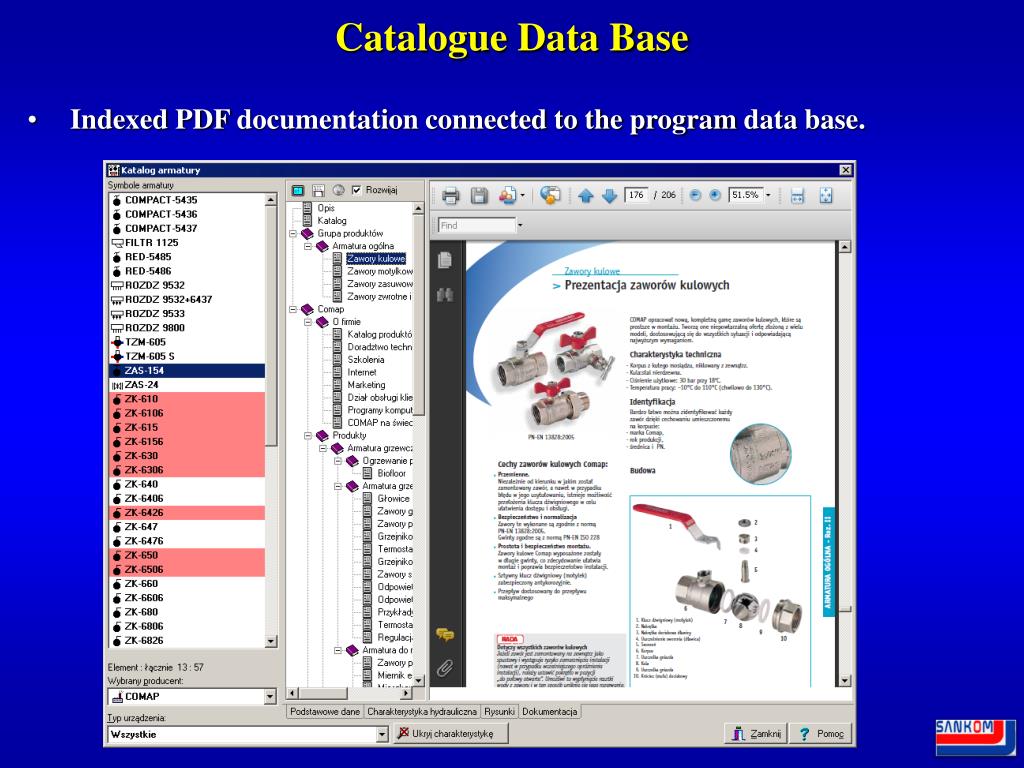
Task: Fit PDF page to width icon
Action: click(797, 195)
